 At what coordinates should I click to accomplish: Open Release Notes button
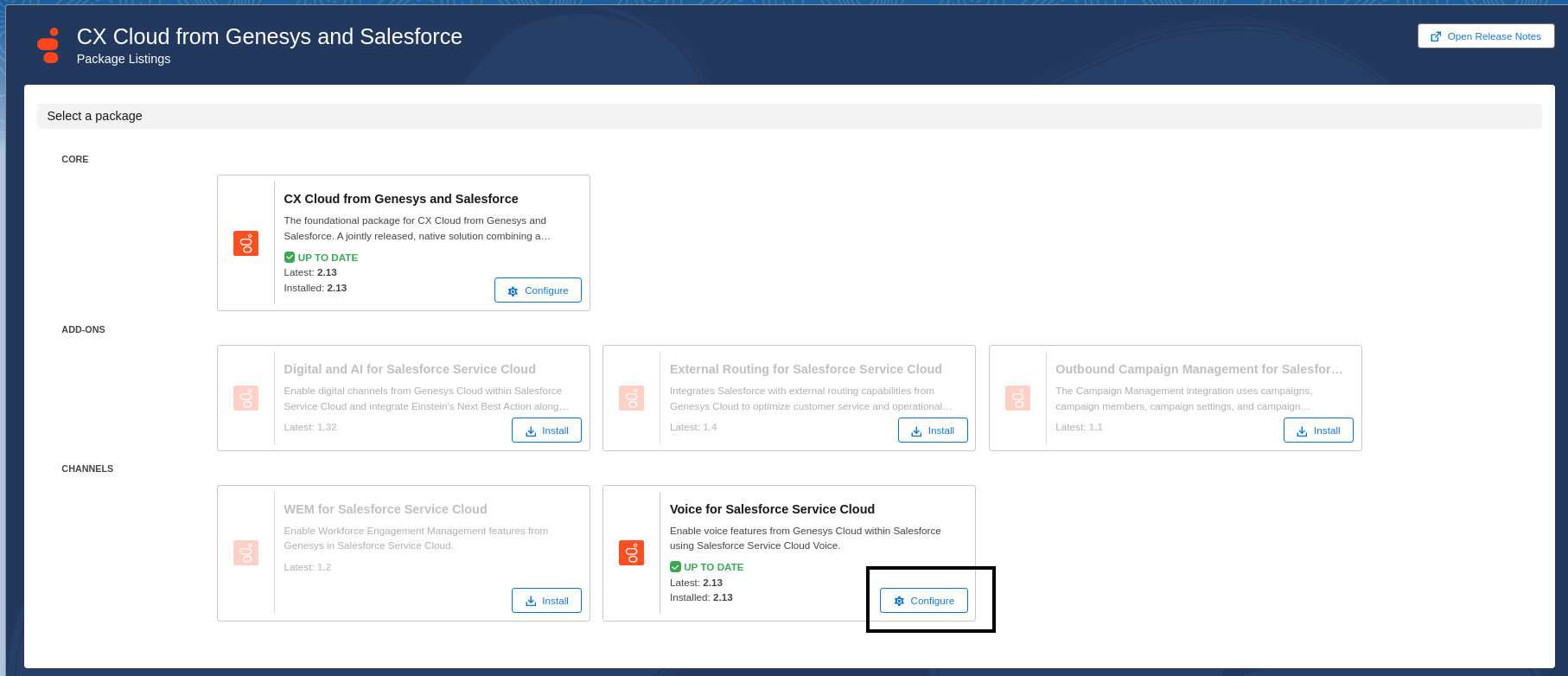click(x=1485, y=36)
